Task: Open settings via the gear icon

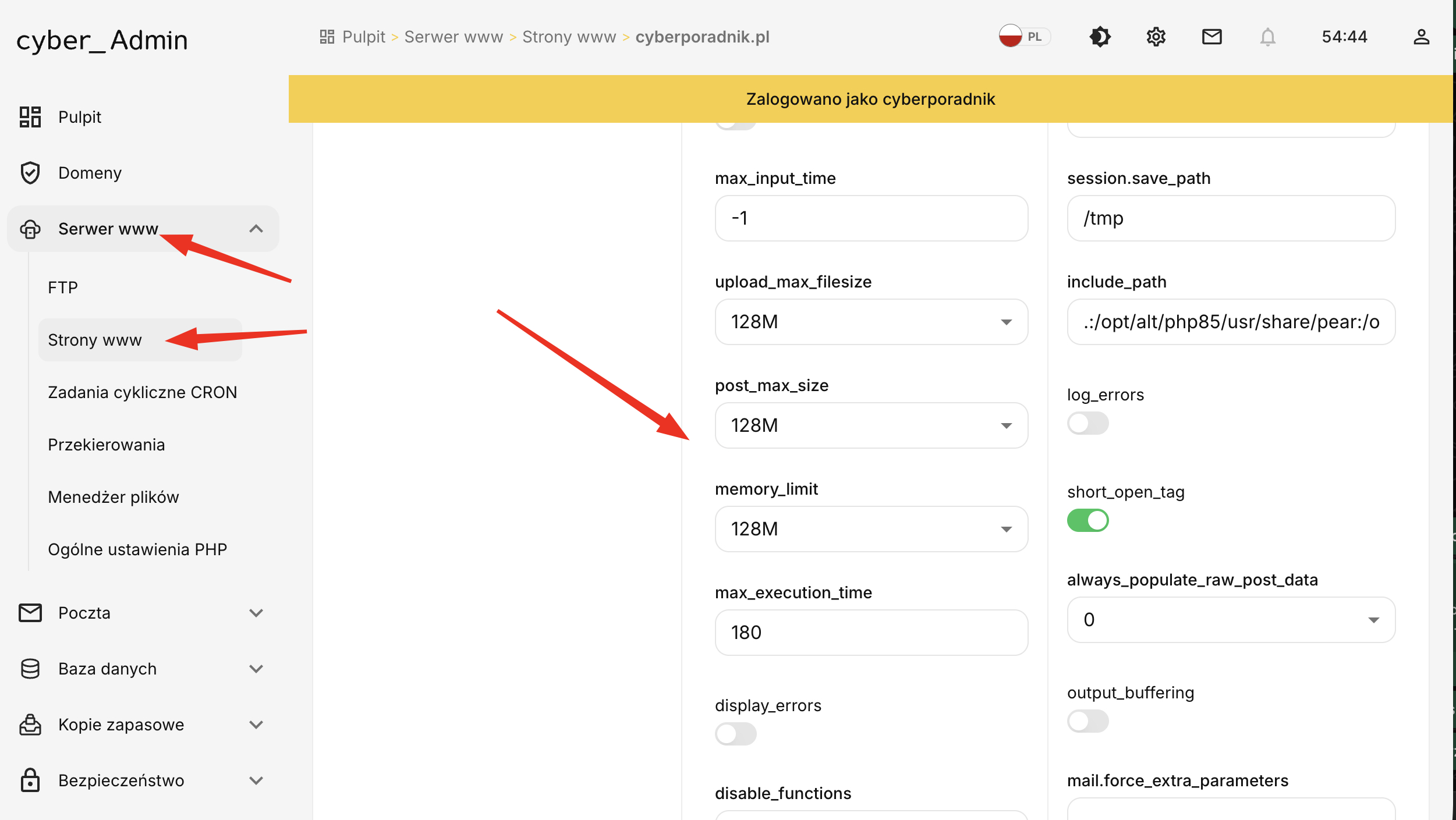Action: click(1156, 37)
